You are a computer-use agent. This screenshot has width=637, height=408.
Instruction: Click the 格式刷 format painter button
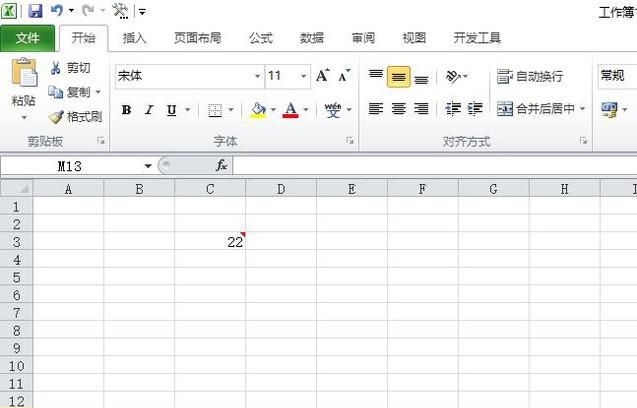(x=76, y=117)
